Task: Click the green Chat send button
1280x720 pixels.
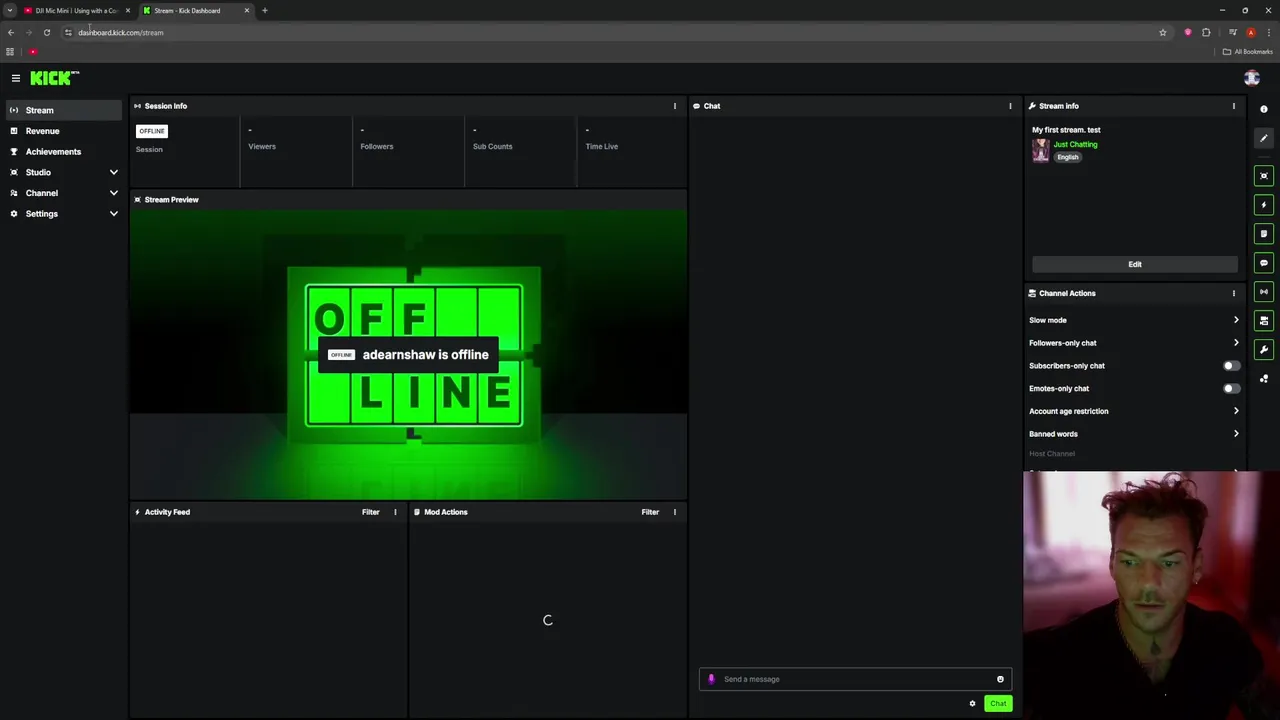Action: pyautogui.click(x=998, y=704)
